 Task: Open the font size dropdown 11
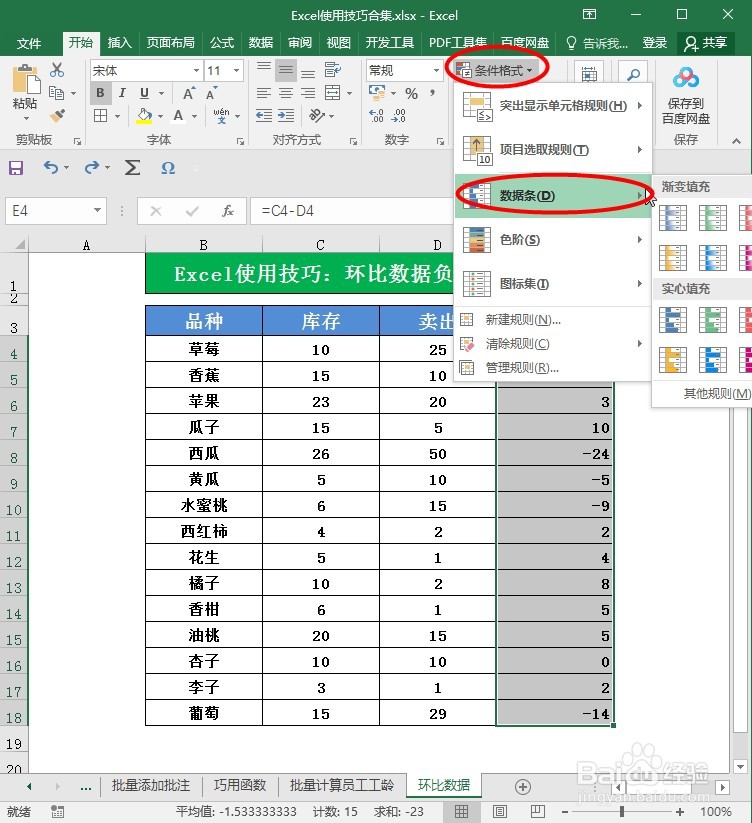click(236, 70)
